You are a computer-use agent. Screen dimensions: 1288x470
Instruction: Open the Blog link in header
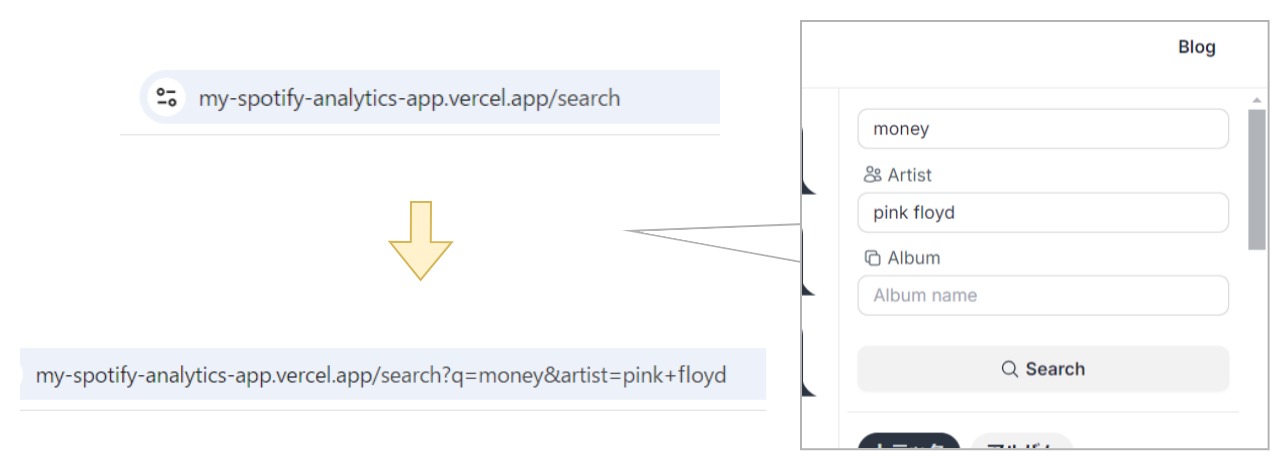click(x=1197, y=48)
